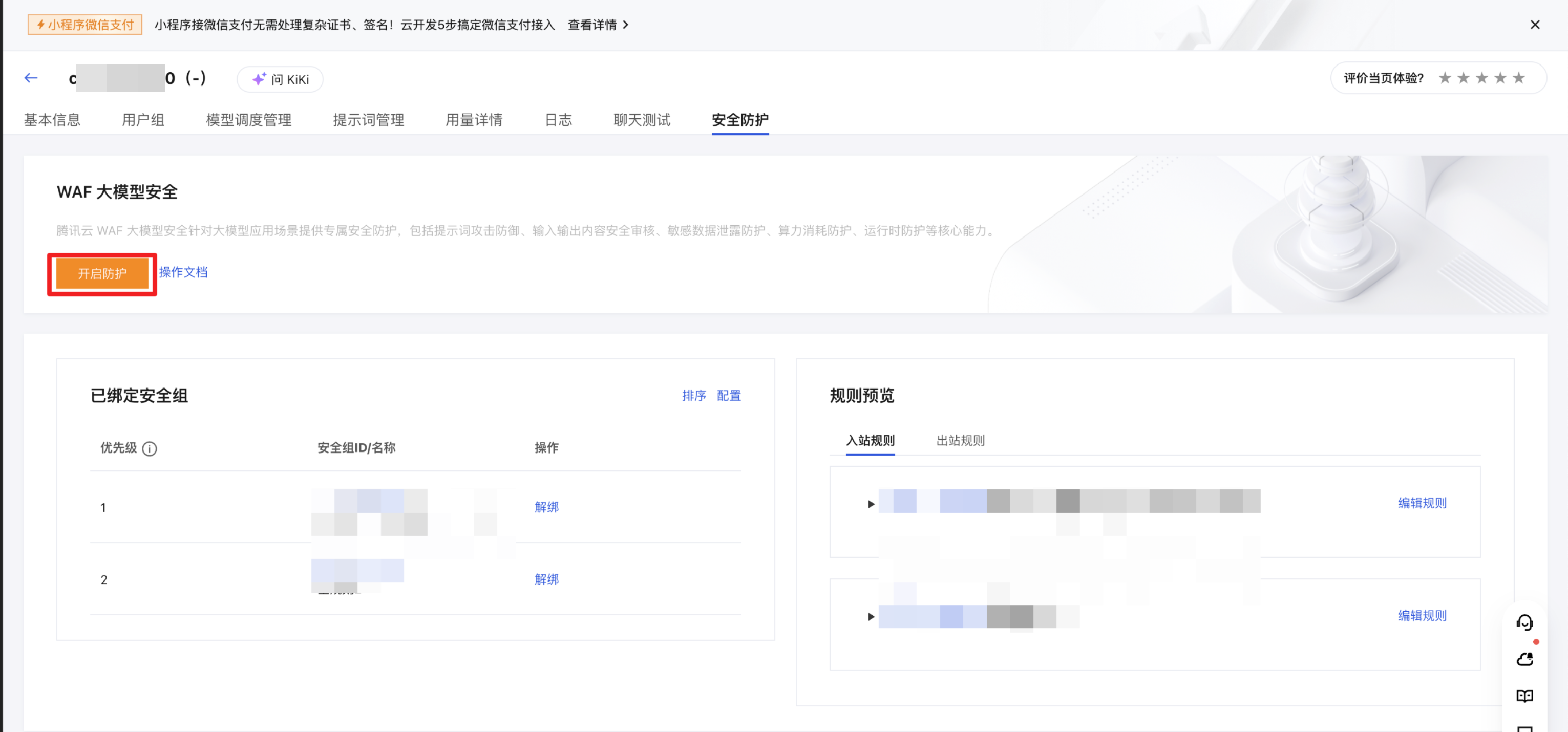
Task: Show 优先级 info tooltip icon
Action: pos(149,448)
